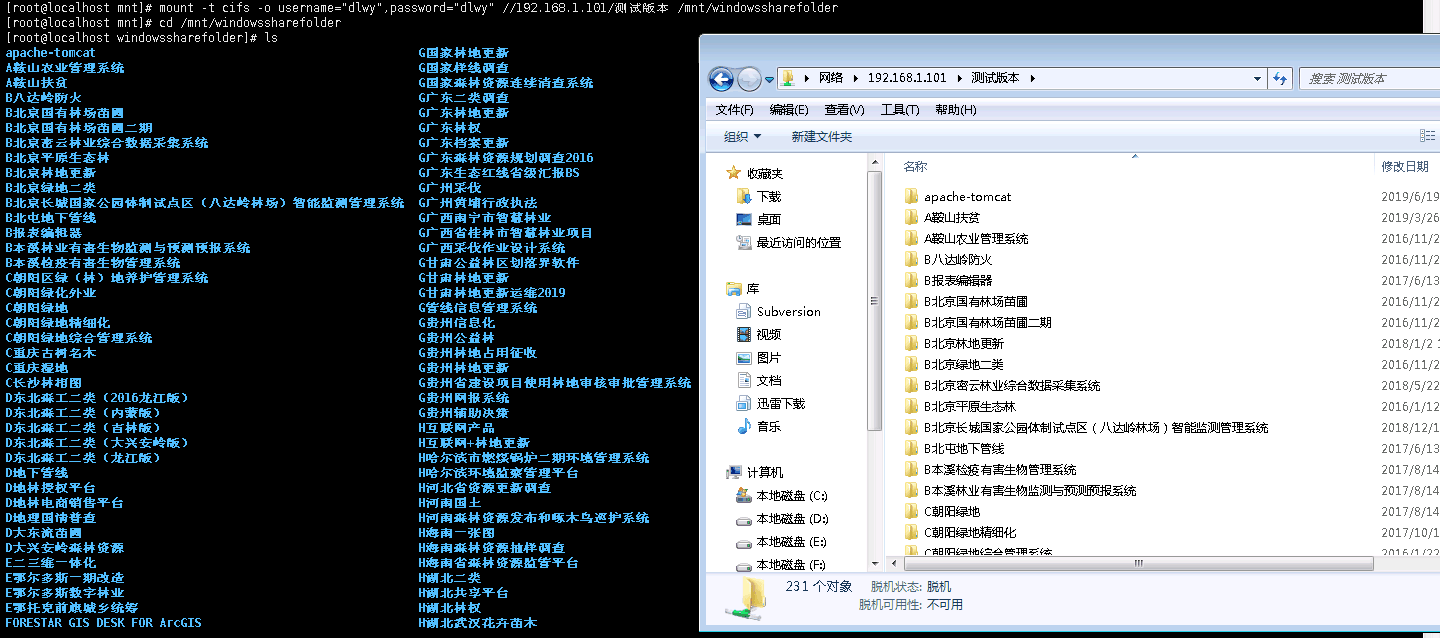
Task: Select B北京密云林业综合数据采集系统 folder in Explorer
Action: (x=1012, y=385)
